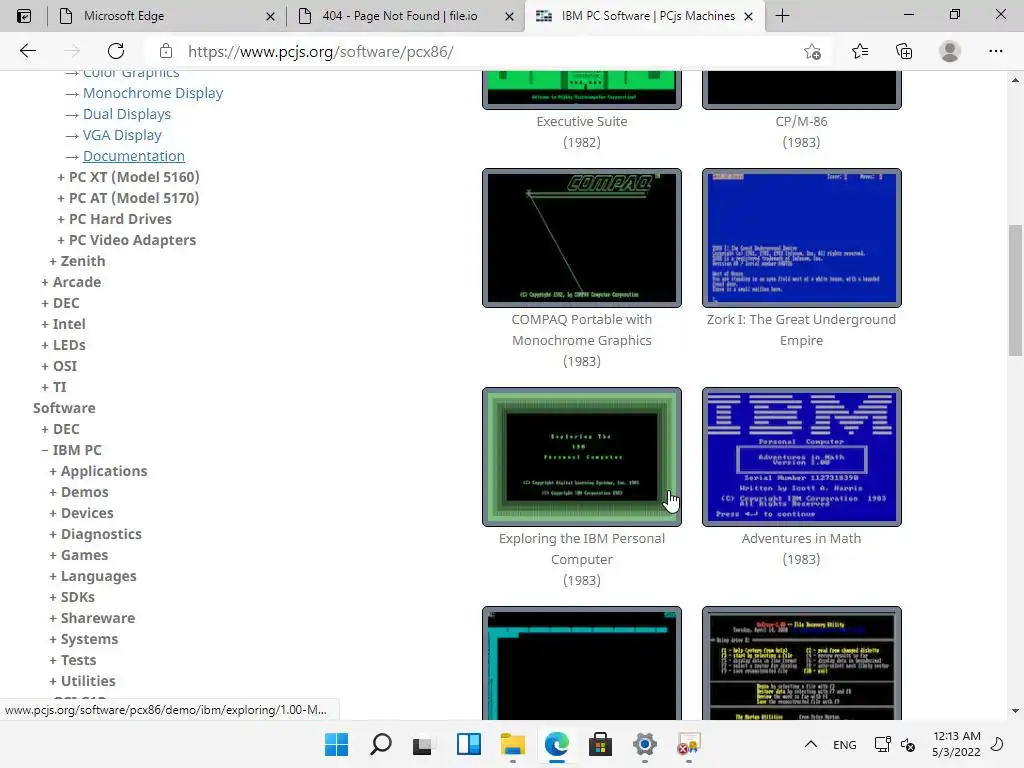This screenshot has width=1024, height=768.
Task: Open Task View on the taskbar
Action: pos(424,744)
